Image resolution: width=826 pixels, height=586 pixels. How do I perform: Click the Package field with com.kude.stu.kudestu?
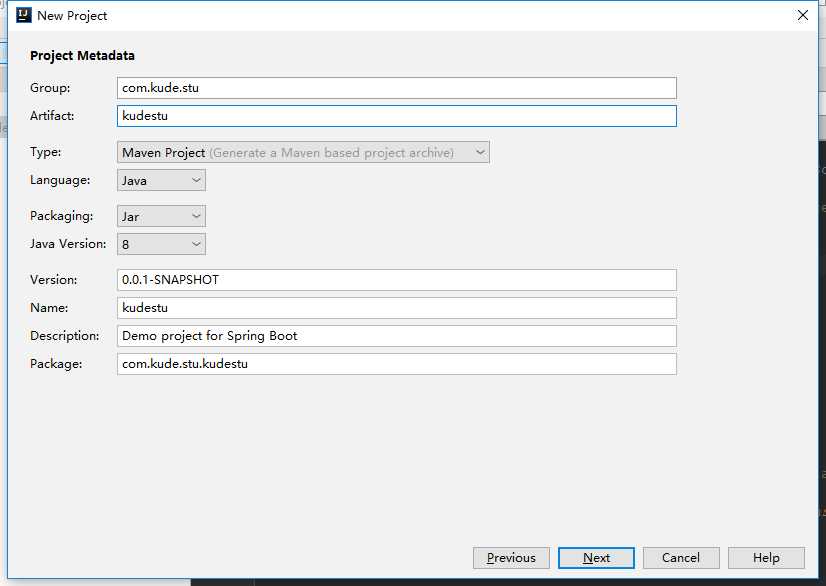(396, 364)
